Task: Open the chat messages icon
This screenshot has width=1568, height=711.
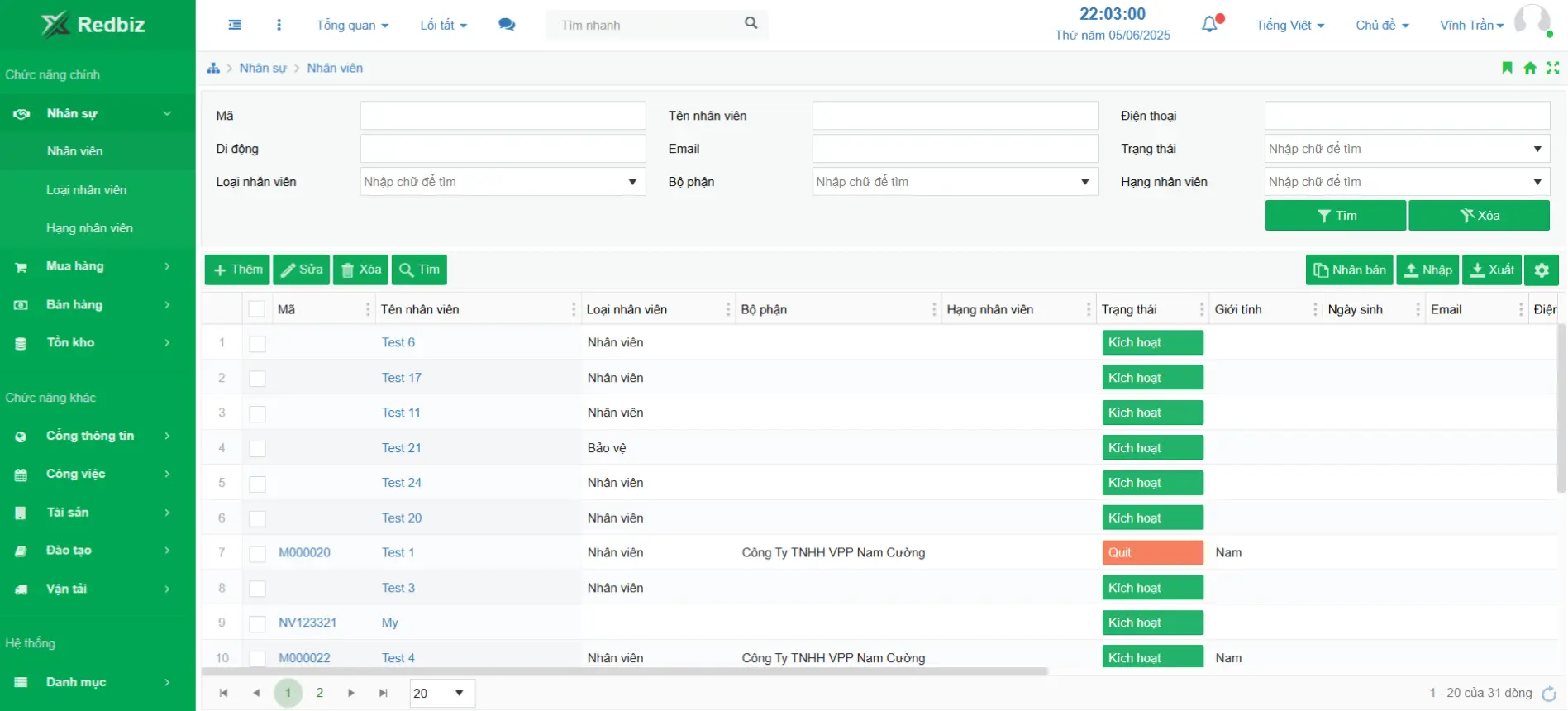Action: [507, 25]
